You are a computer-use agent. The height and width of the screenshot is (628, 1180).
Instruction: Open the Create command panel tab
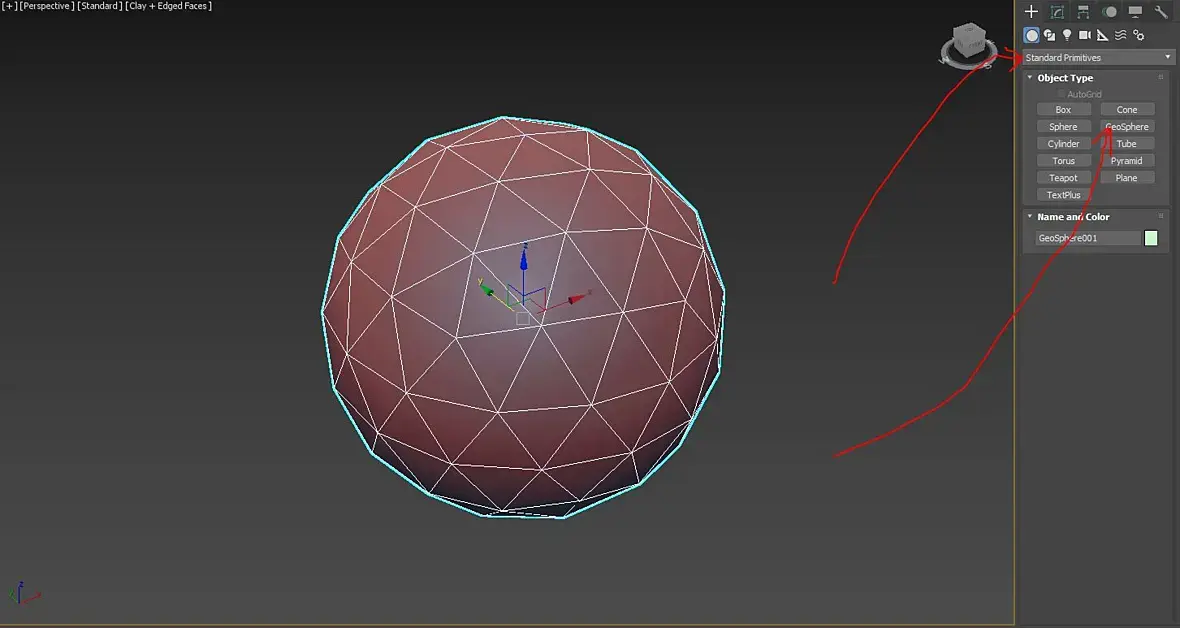click(1031, 11)
